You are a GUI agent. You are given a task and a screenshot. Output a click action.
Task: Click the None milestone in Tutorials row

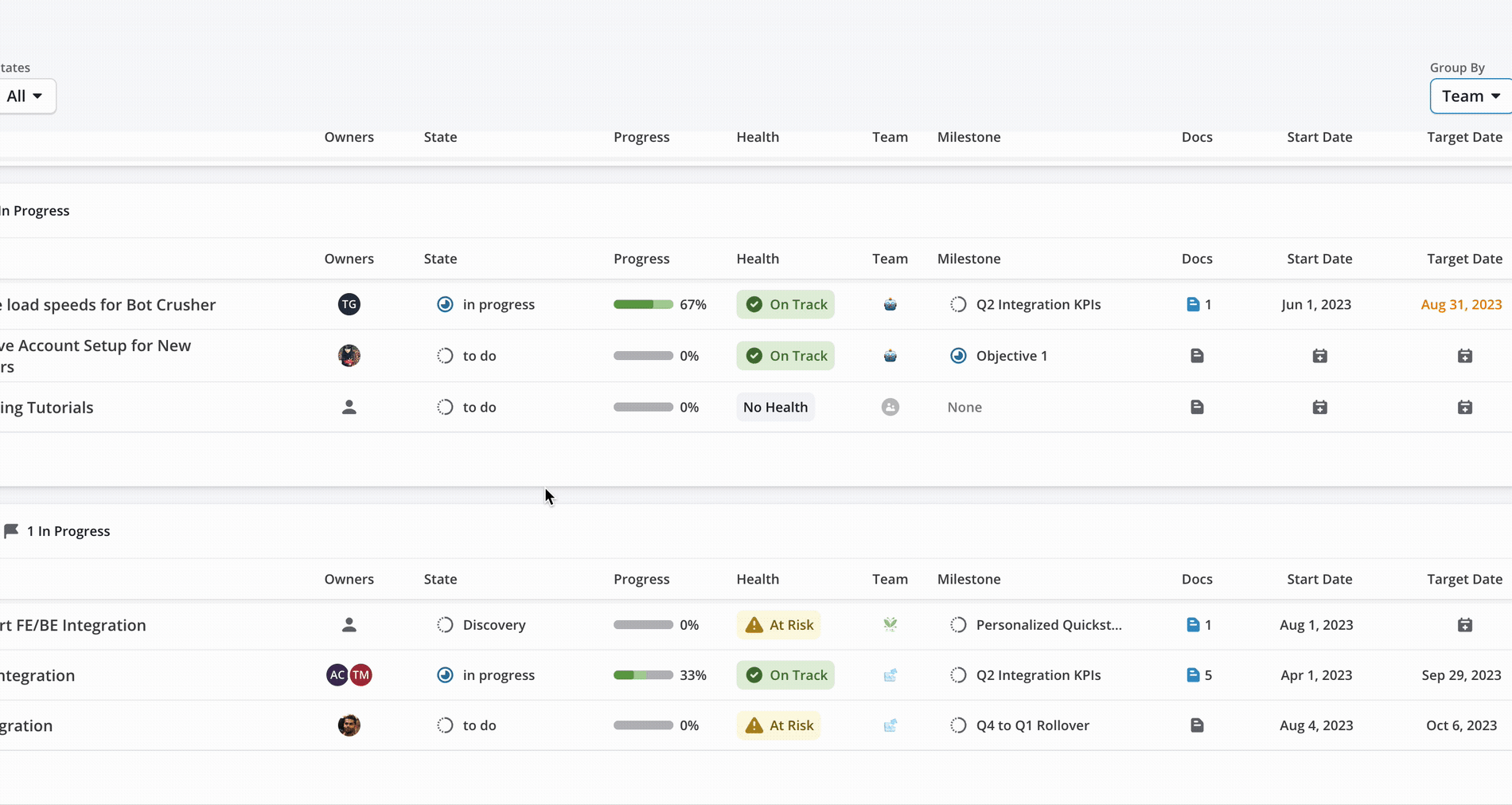(x=964, y=407)
